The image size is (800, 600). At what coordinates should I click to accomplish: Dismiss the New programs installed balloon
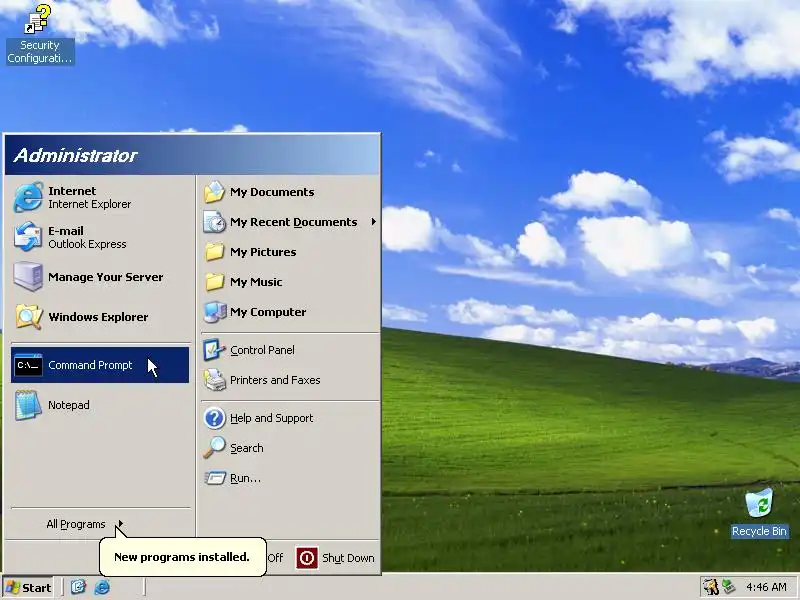[x=182, y=557]
